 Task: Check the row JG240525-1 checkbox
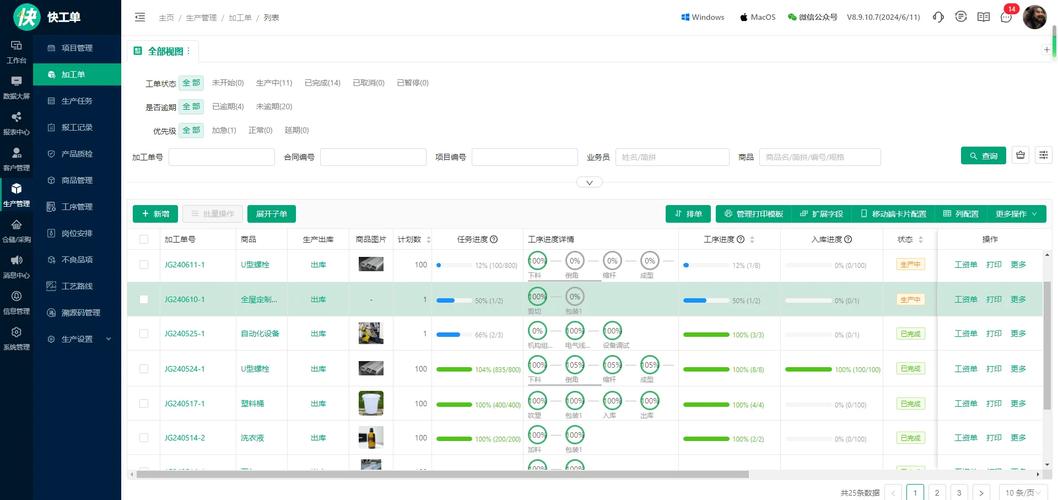144,333
